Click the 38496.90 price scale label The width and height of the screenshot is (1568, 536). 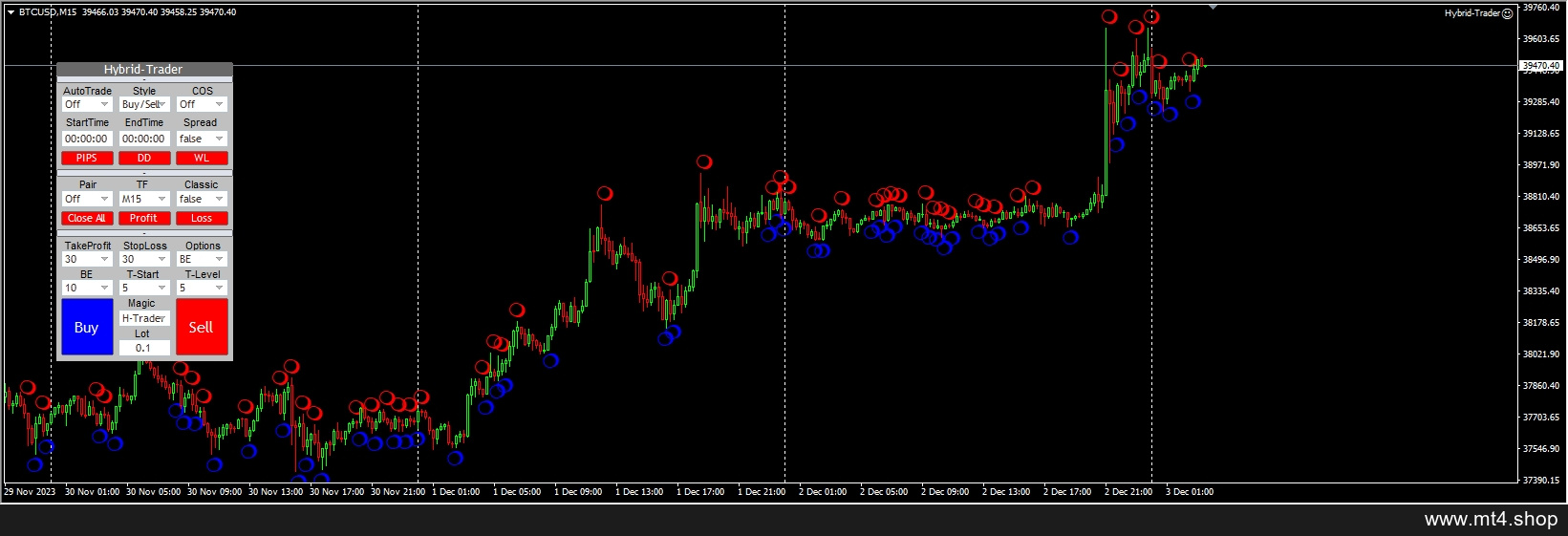coord(1541,260)
